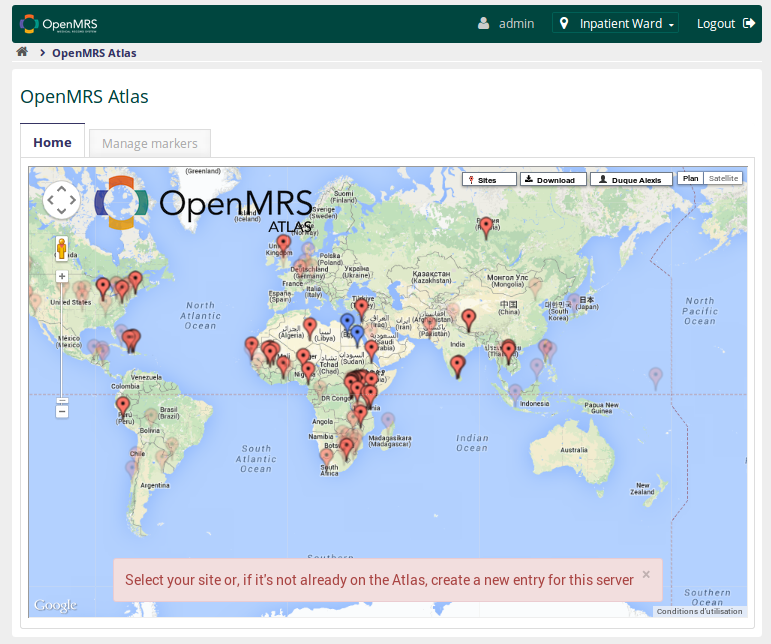Go to home via house icon
Viewport: 771px width, 644px height.
click(x=22, y=52)
